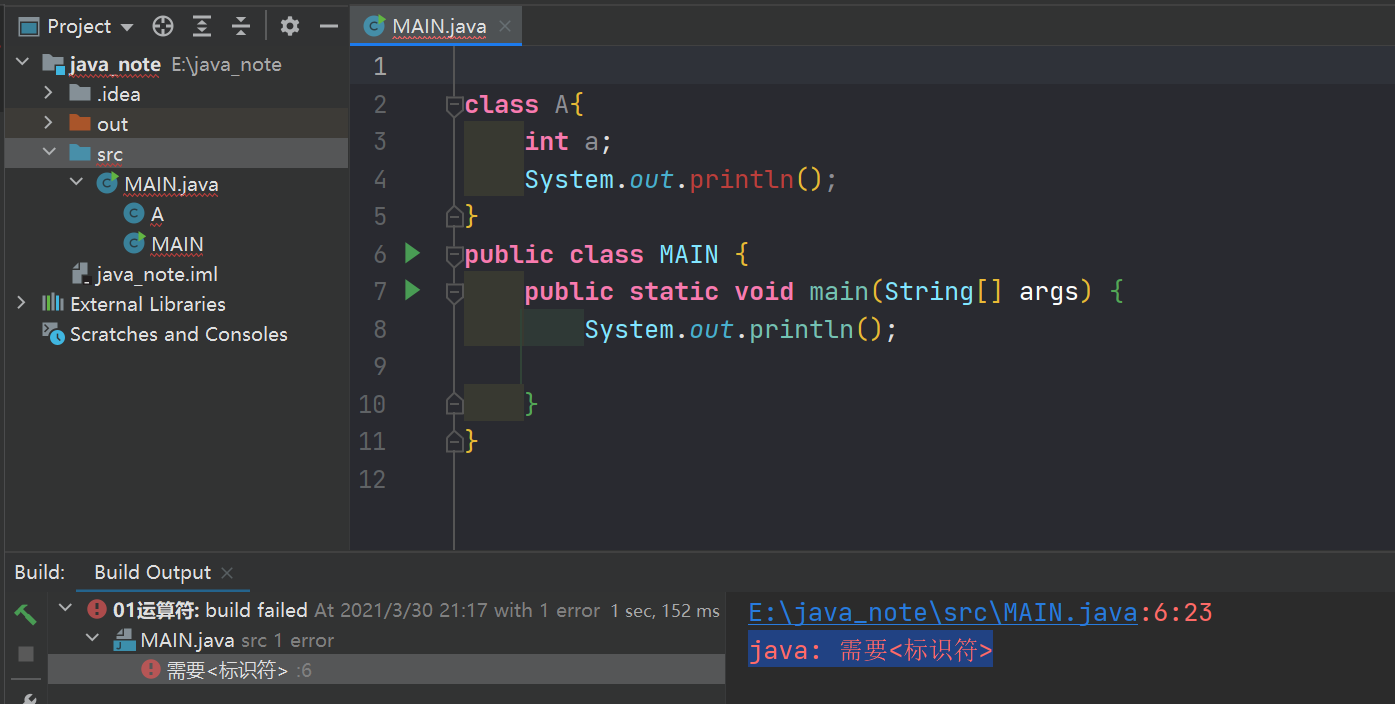This screenshot has height=704, width=1395.
Task: Click the Expand All icon in Project toolbar
Action: pyautogui.click(x=202, y=26)
